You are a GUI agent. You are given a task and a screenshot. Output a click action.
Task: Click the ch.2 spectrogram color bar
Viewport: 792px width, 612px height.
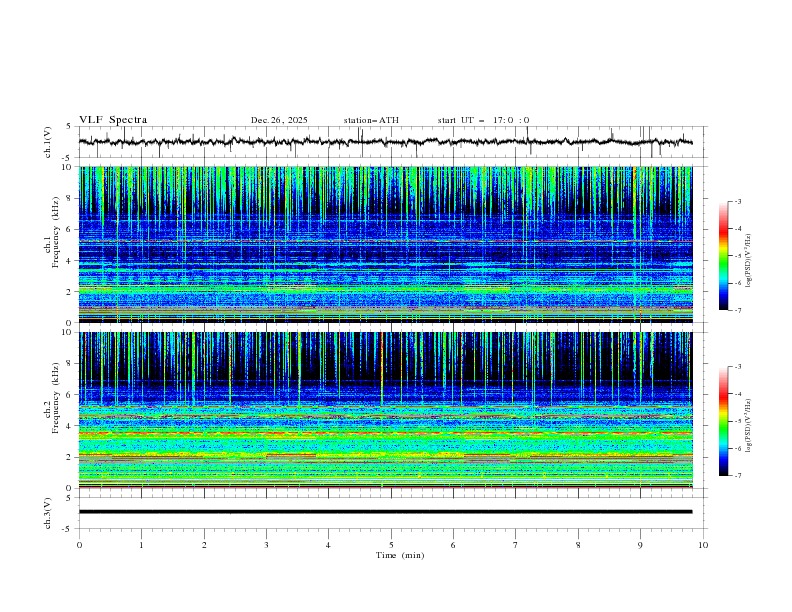tap(723, 421)
